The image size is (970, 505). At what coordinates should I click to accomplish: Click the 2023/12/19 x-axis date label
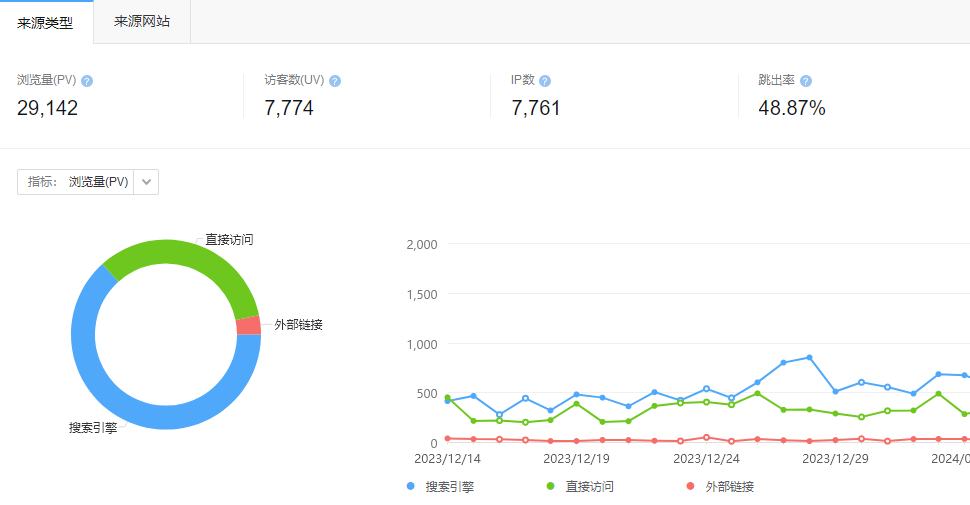pyautogui.click(x=577, y=459)
